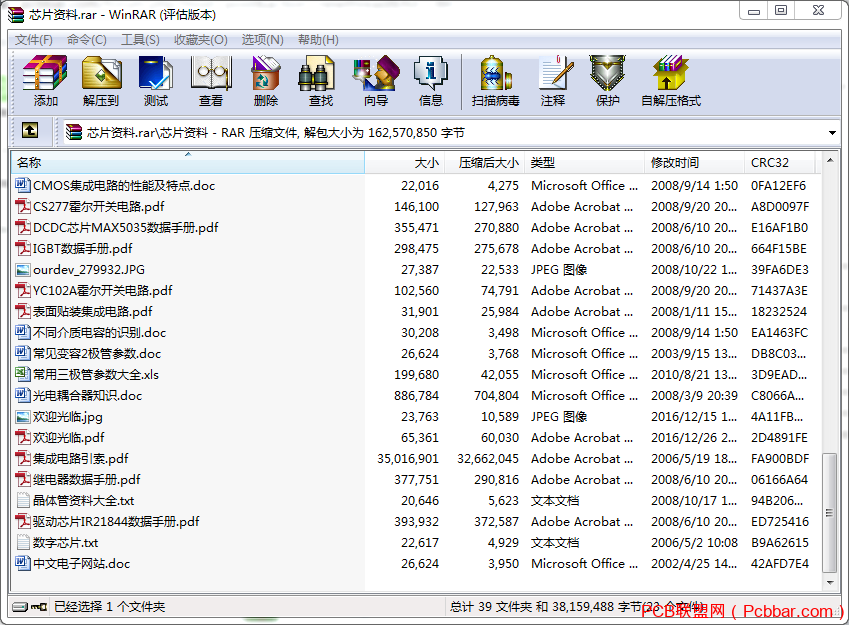Open the Options (选项) menu

[263, 40]
